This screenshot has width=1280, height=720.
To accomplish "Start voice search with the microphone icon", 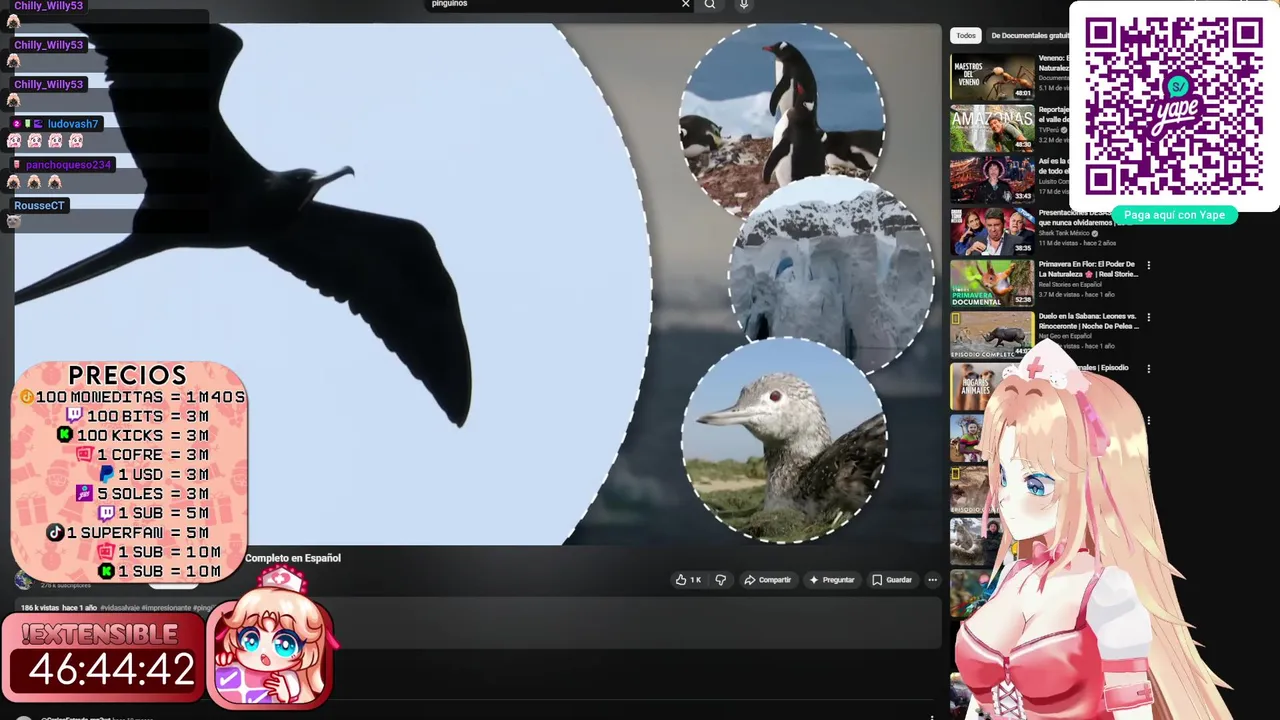I will pos(743,4).
